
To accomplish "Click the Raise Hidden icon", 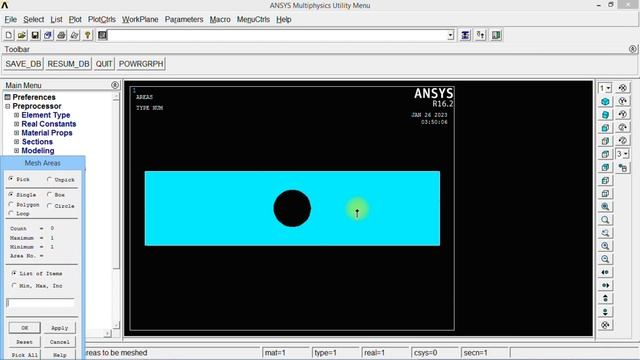I will [465, 36].
